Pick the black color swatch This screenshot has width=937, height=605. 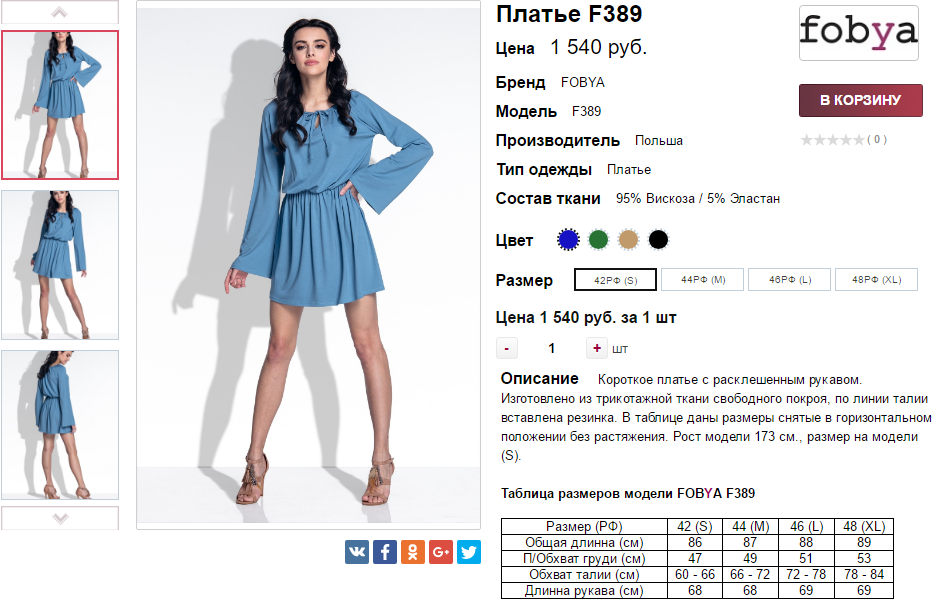pos(658,240)
